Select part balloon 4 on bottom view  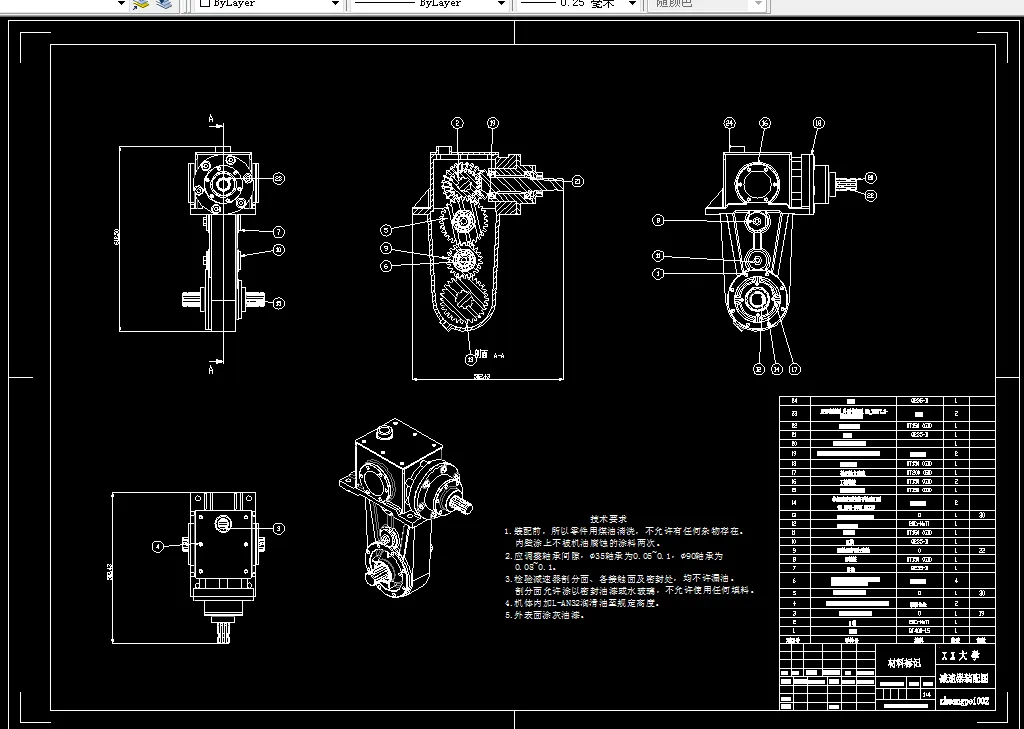tap(157, 547)
